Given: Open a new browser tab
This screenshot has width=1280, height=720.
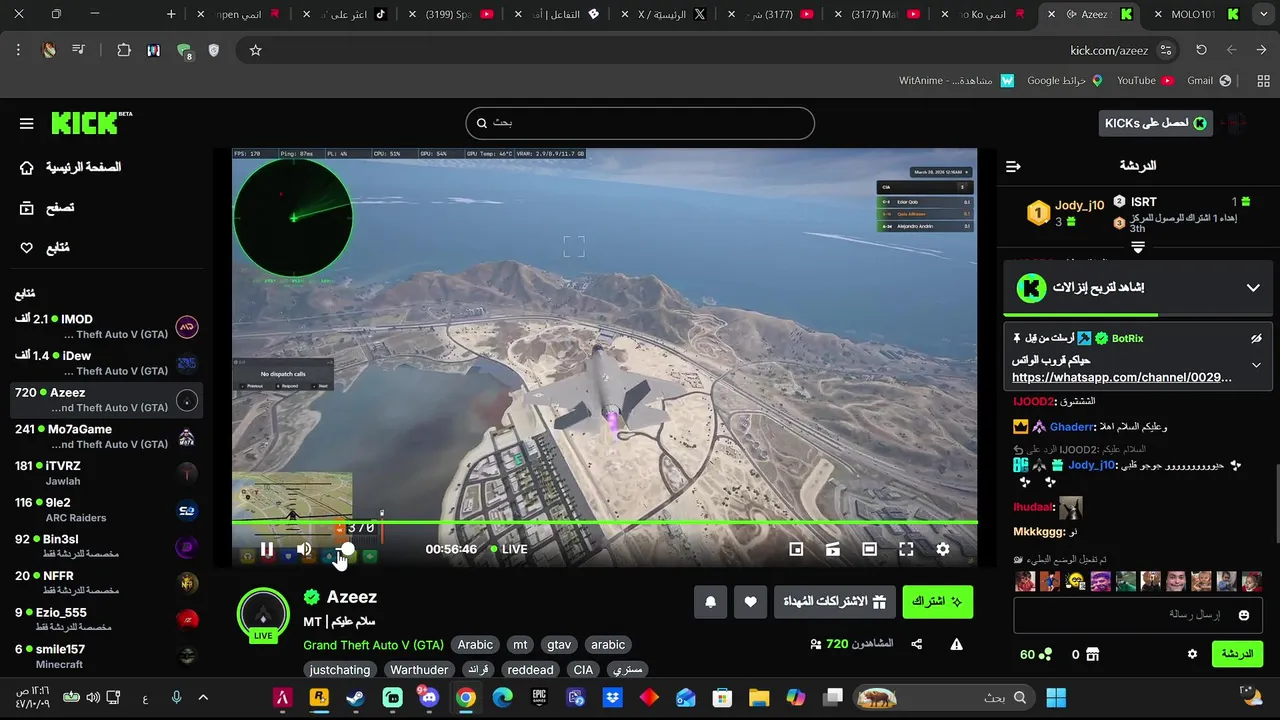Looking at the screenshot, I should (x=171, y=14).
